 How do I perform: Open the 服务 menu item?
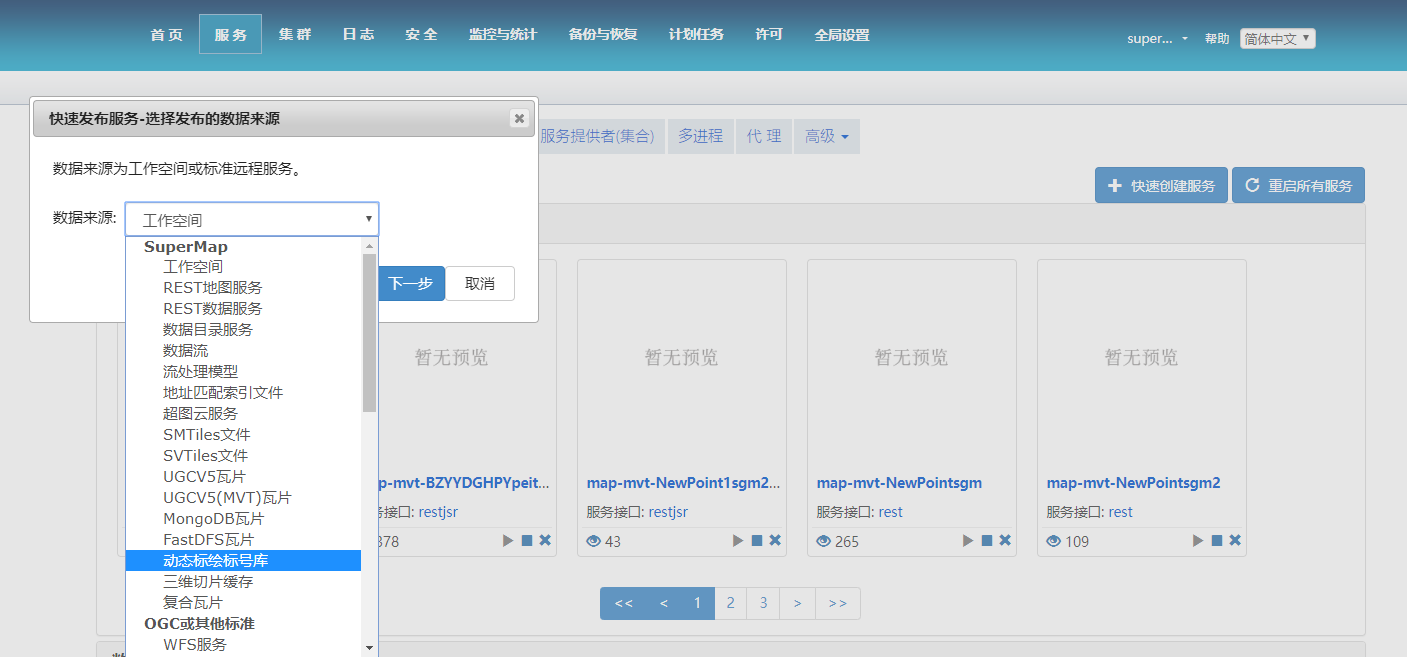tap(230, 33)
